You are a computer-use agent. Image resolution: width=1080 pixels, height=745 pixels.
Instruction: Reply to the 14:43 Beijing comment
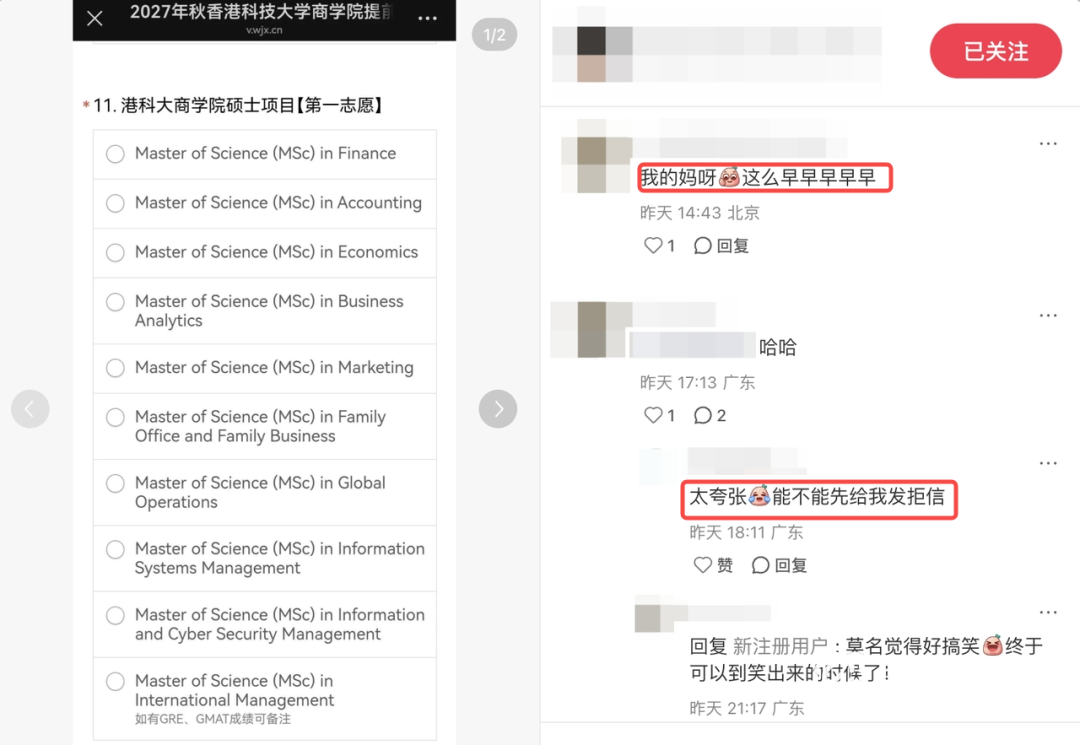click(x=721, y=245)
